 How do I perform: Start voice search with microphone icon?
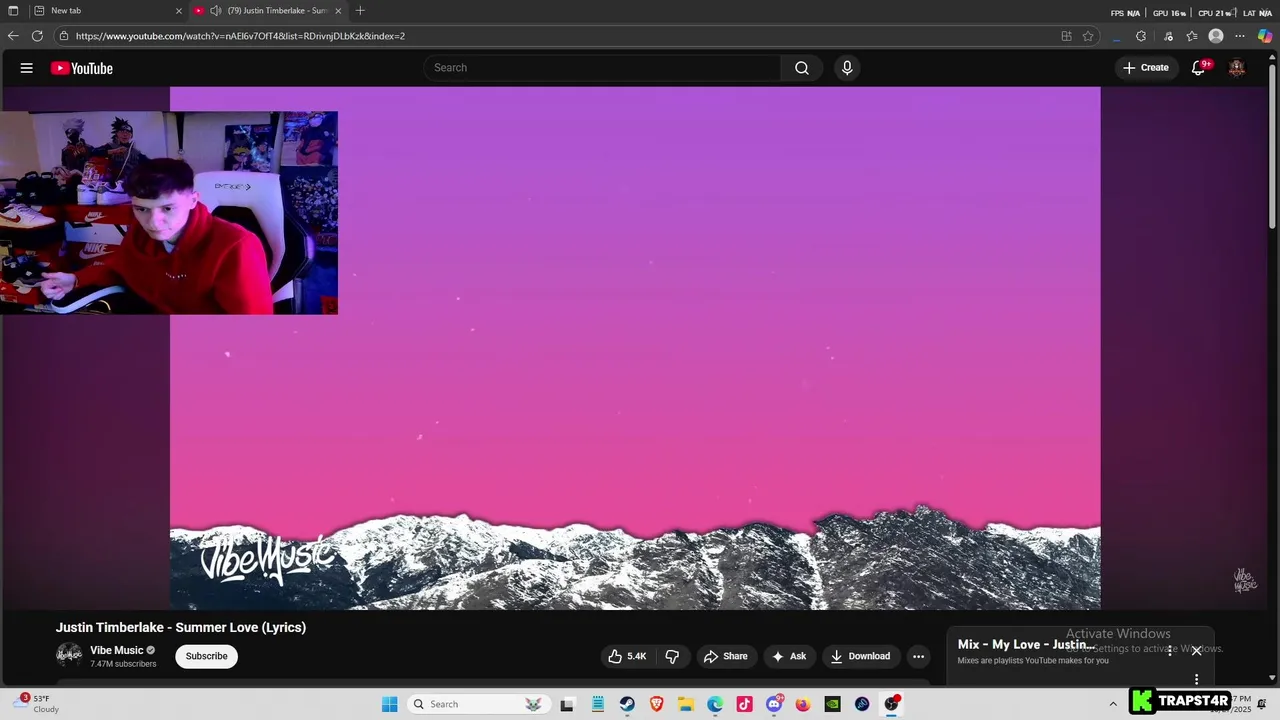point(847,68)
